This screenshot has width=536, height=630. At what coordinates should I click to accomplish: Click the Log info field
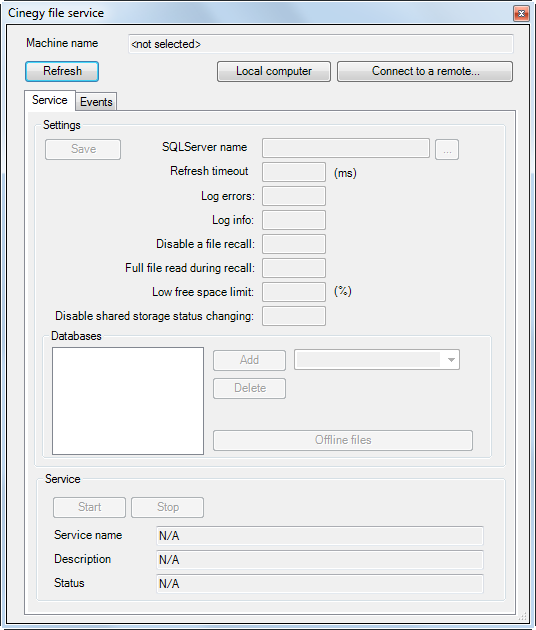tap(294, 220)
